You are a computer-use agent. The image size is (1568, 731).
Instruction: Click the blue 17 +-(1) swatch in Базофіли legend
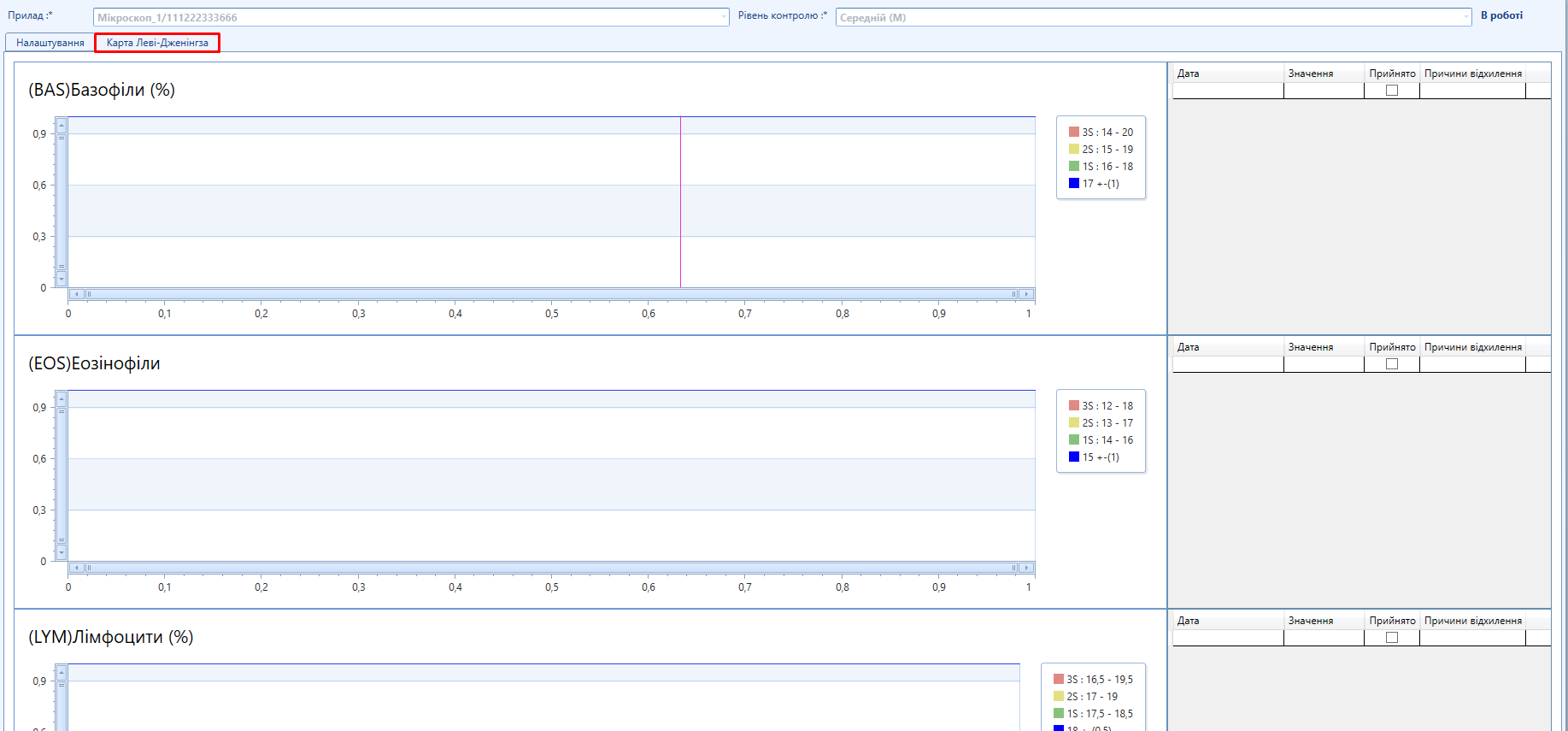click(1074, 183)
